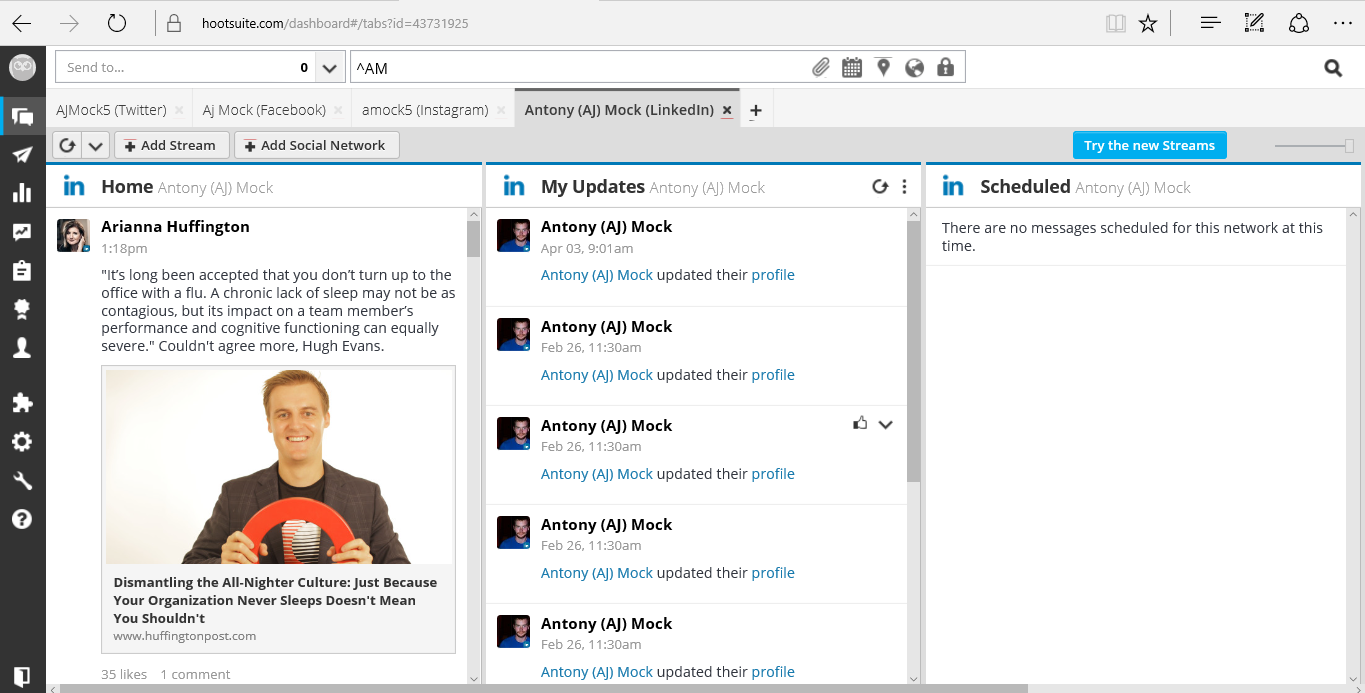Expand options chevron on third update
Viewport: 1365px width, 693px height.
tap(885, 424)
